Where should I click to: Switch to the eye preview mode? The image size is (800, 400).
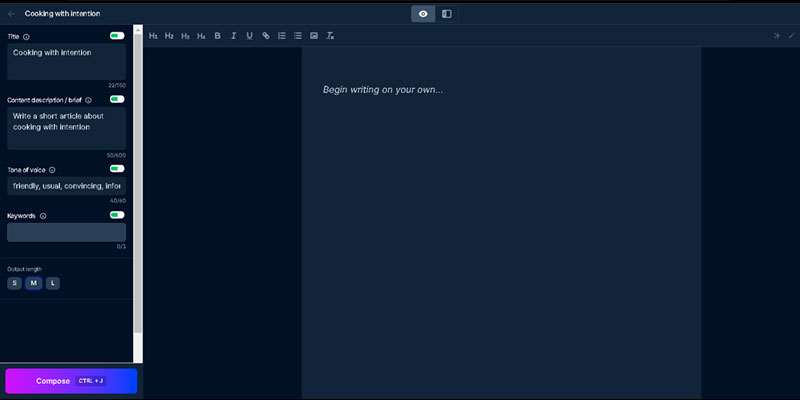tap(423, 14)
